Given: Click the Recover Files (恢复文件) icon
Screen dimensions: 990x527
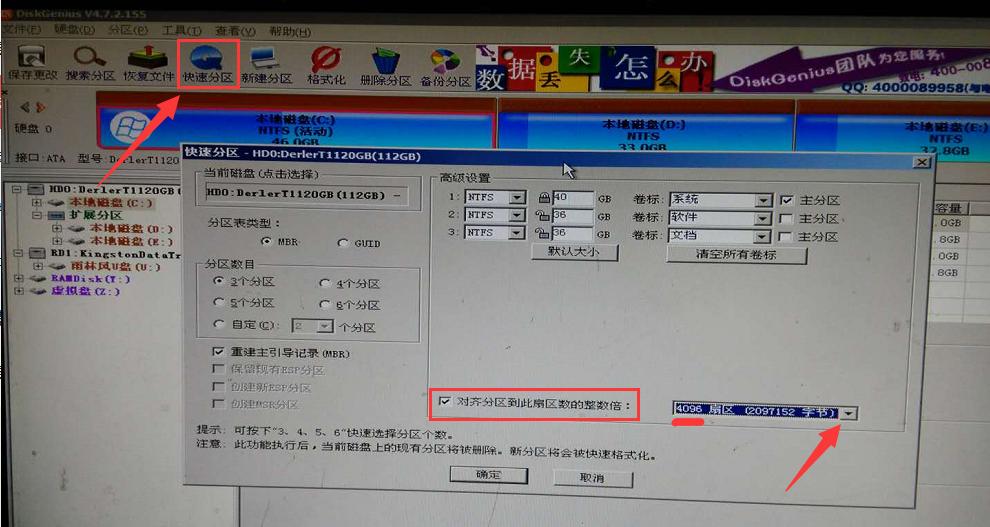Looking at the screenshot, I should pos(148,64).
